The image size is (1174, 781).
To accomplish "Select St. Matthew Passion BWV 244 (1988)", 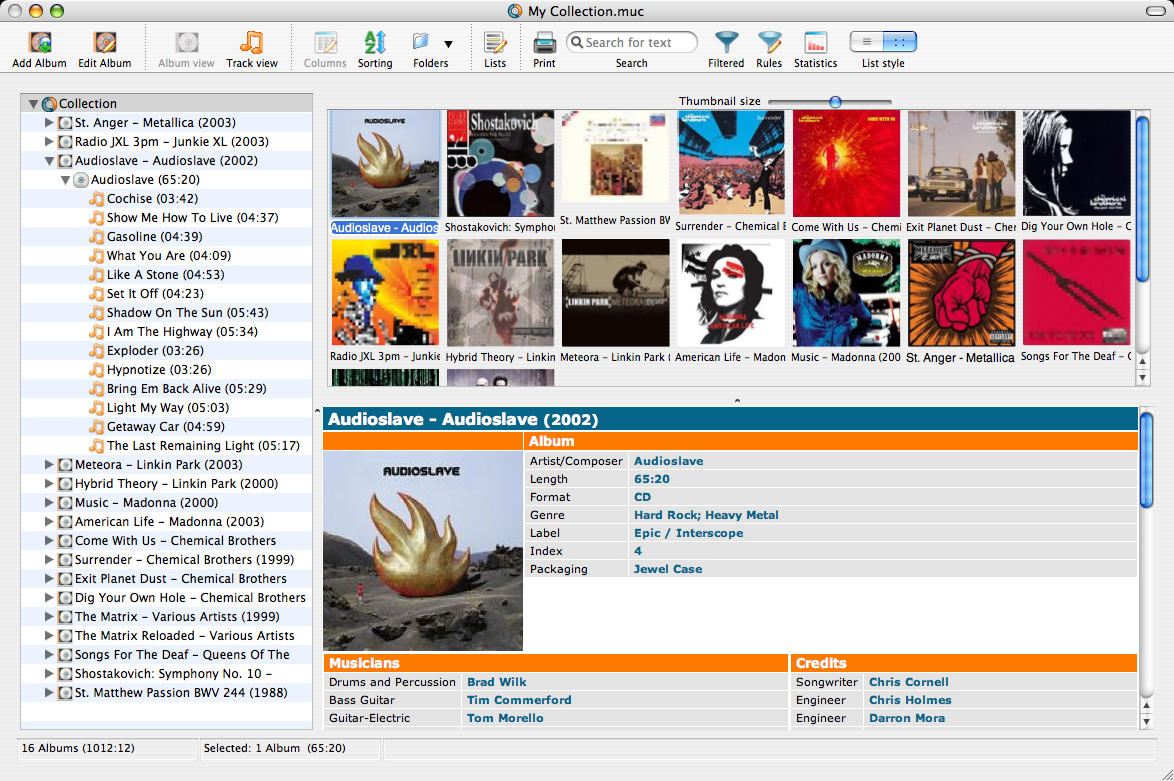I will [180, 693].
